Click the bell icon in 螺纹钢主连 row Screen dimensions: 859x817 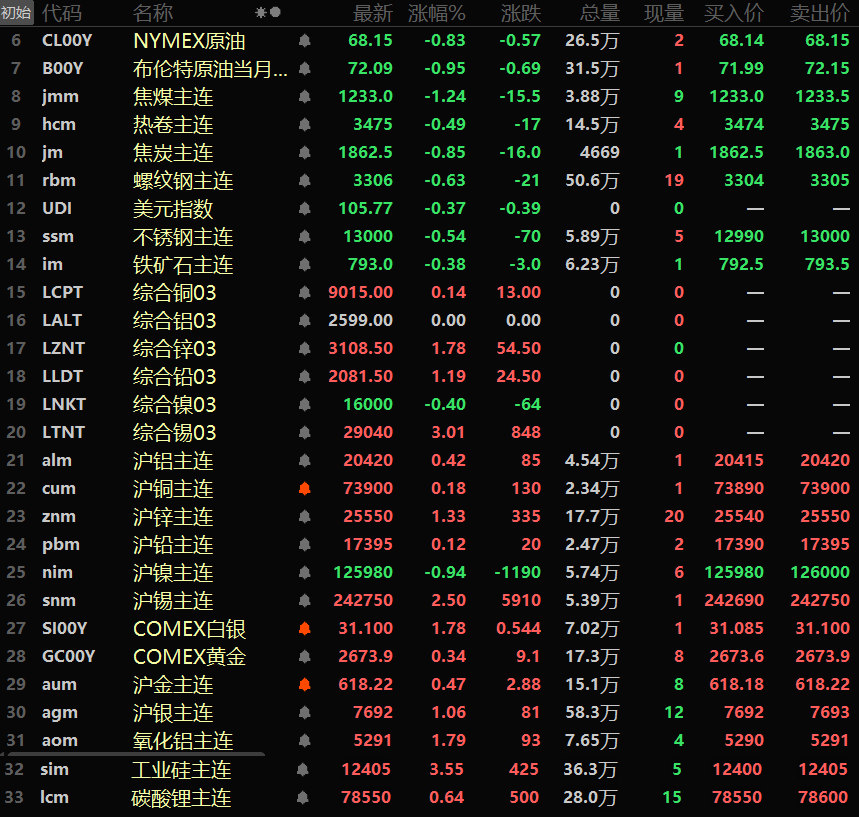pyautogui.click(x=305, y=180)
